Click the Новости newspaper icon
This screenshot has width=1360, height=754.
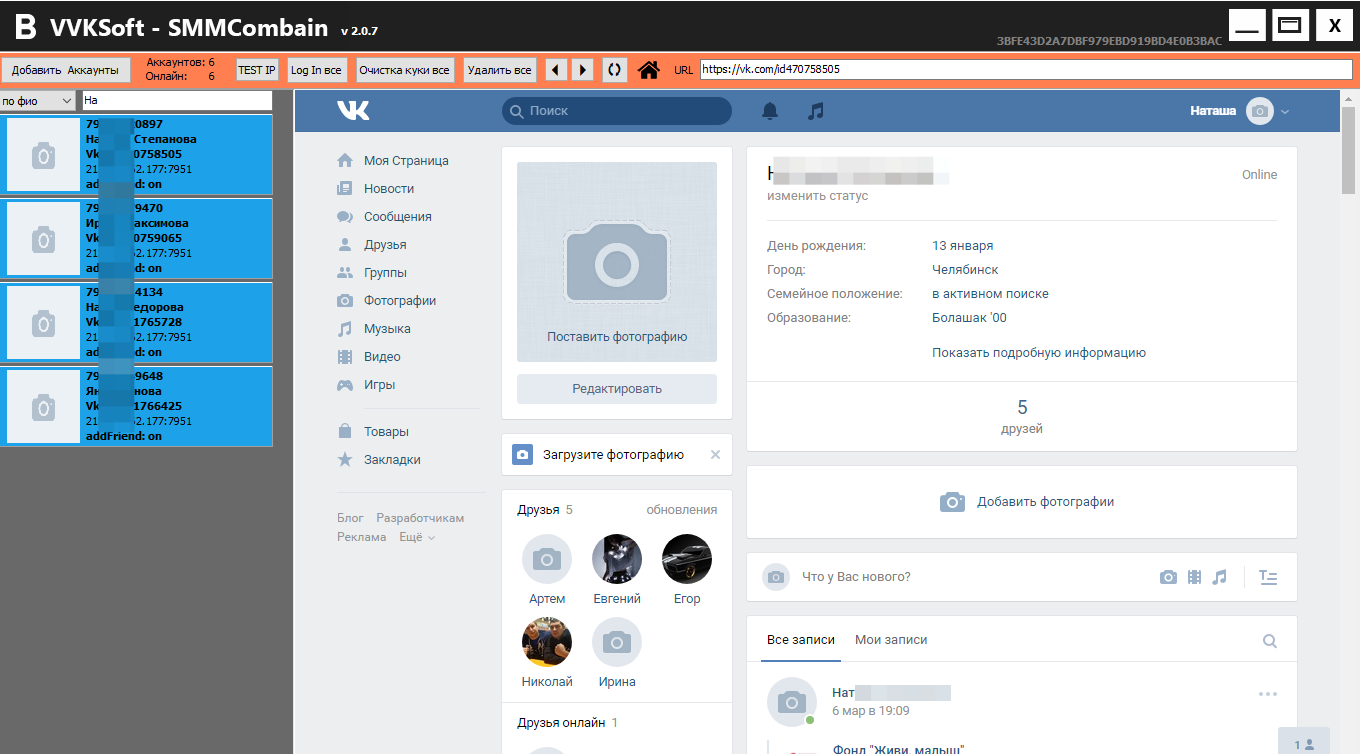(x=345, y=188)
